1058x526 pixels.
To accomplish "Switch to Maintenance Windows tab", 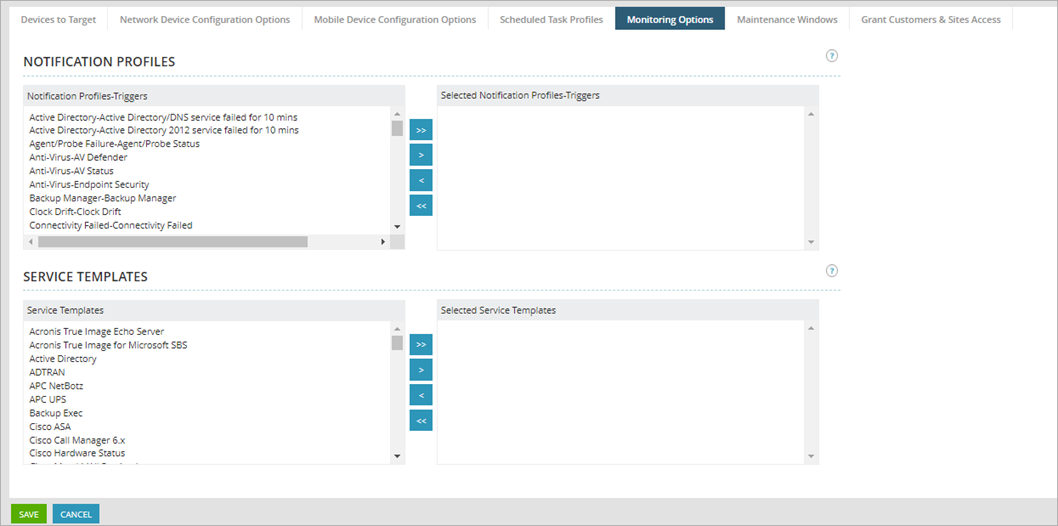I will click(786, 19).
